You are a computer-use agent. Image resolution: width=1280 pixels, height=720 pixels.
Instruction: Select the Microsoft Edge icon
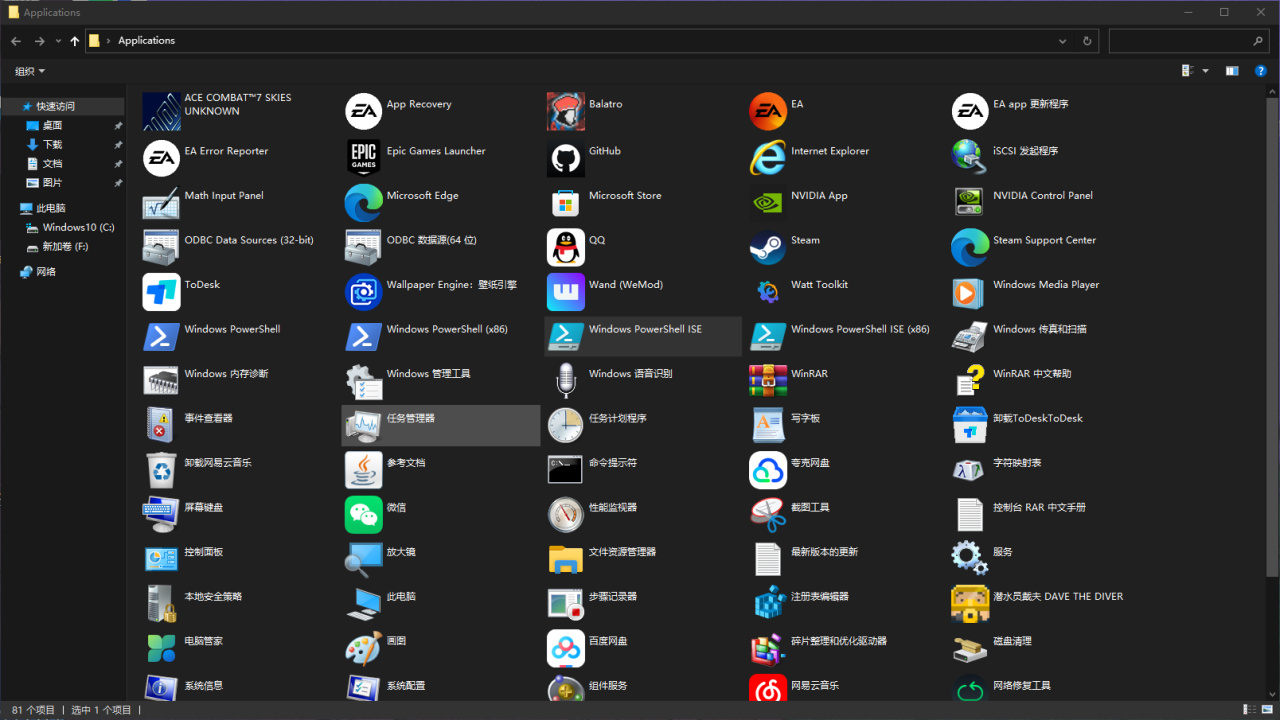tap(364, 202)
